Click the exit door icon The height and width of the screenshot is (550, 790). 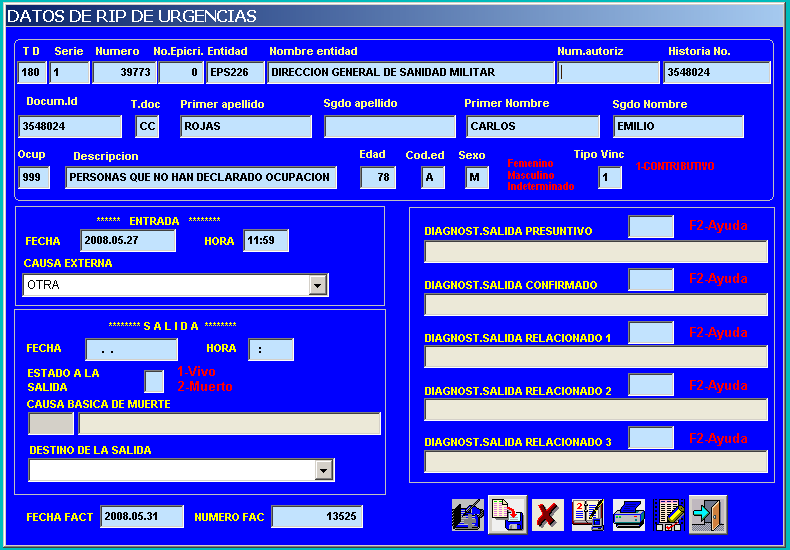(x=708, y=515)
